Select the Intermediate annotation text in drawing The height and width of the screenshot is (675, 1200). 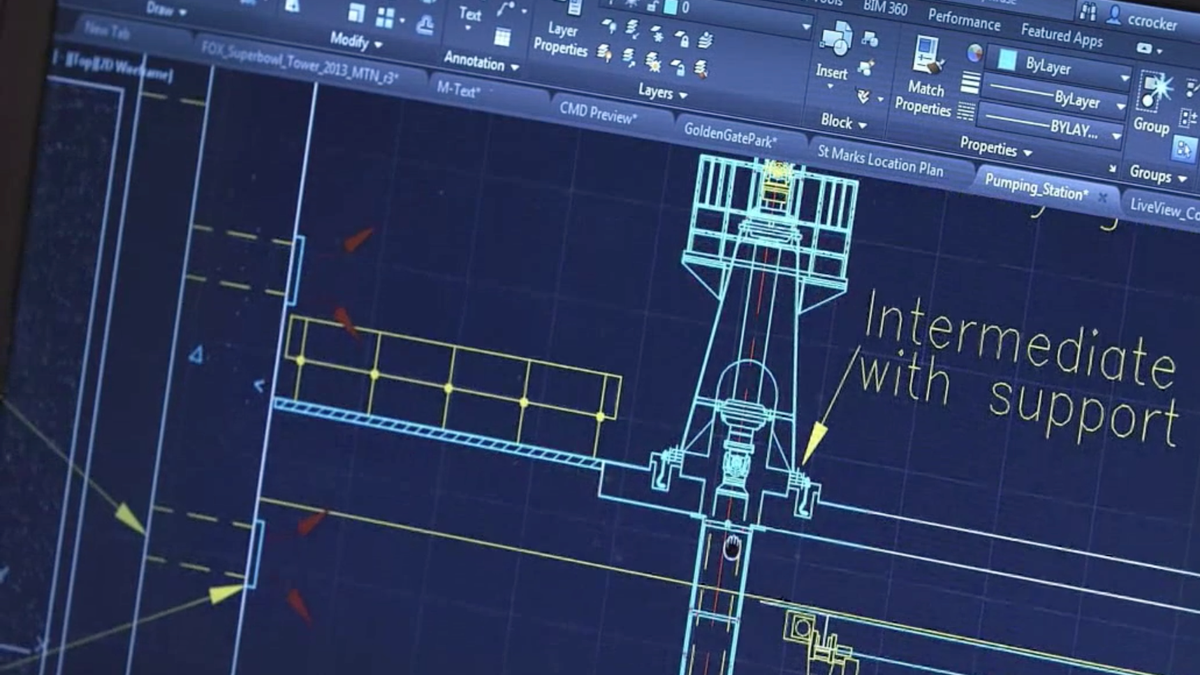[x=1019, y=340]
